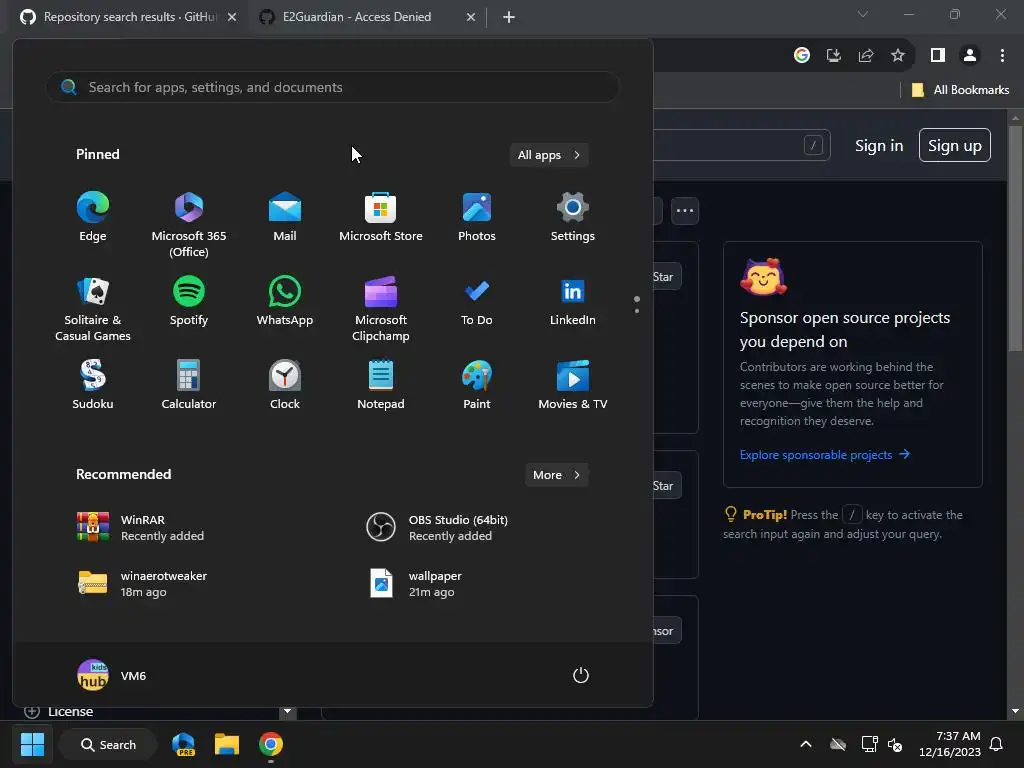Open recommended OBS Studio (64bit)
The image size is (1024, 768).
pyautogui.click(x=438, y=528)
